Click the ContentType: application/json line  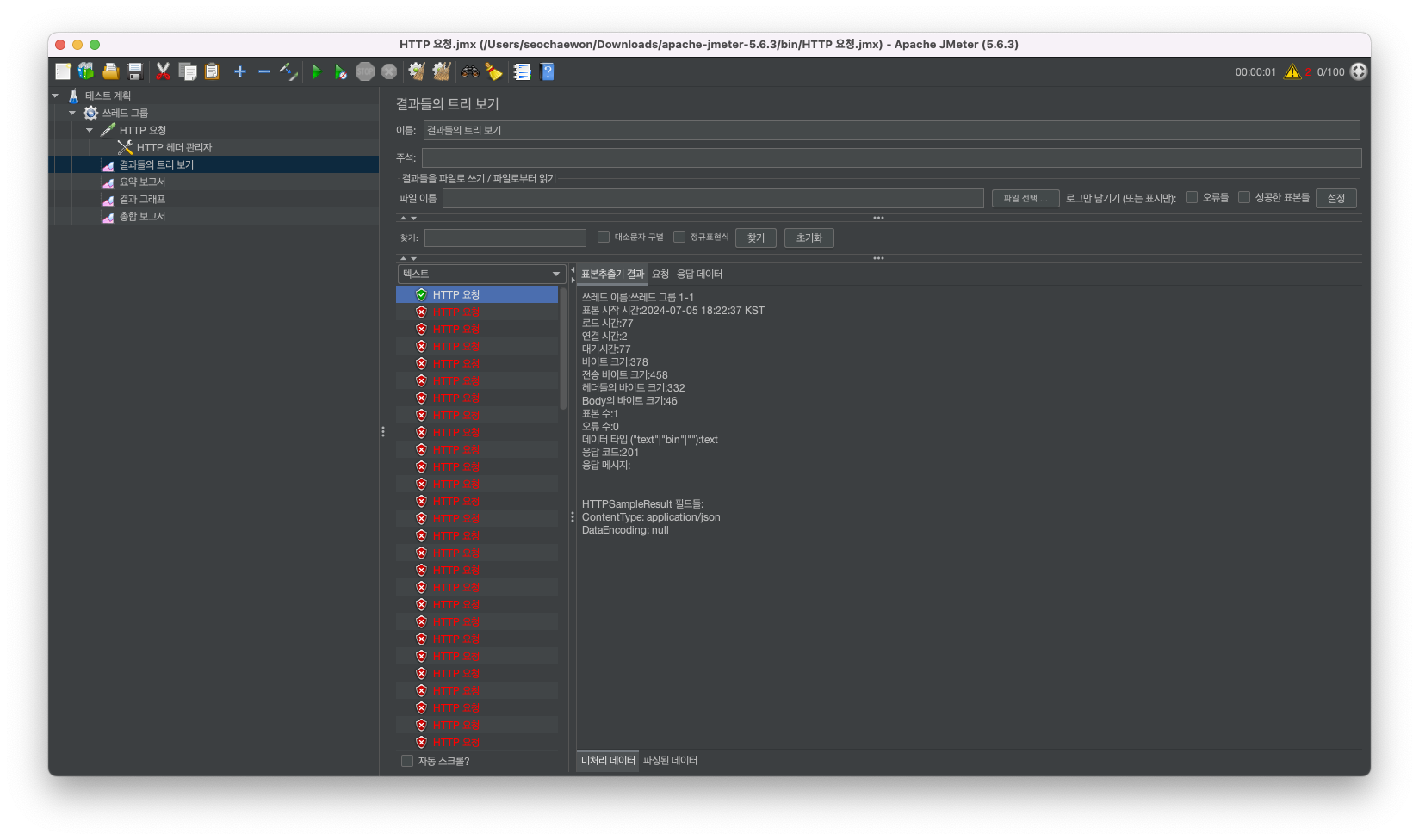(x=651, y=517)
